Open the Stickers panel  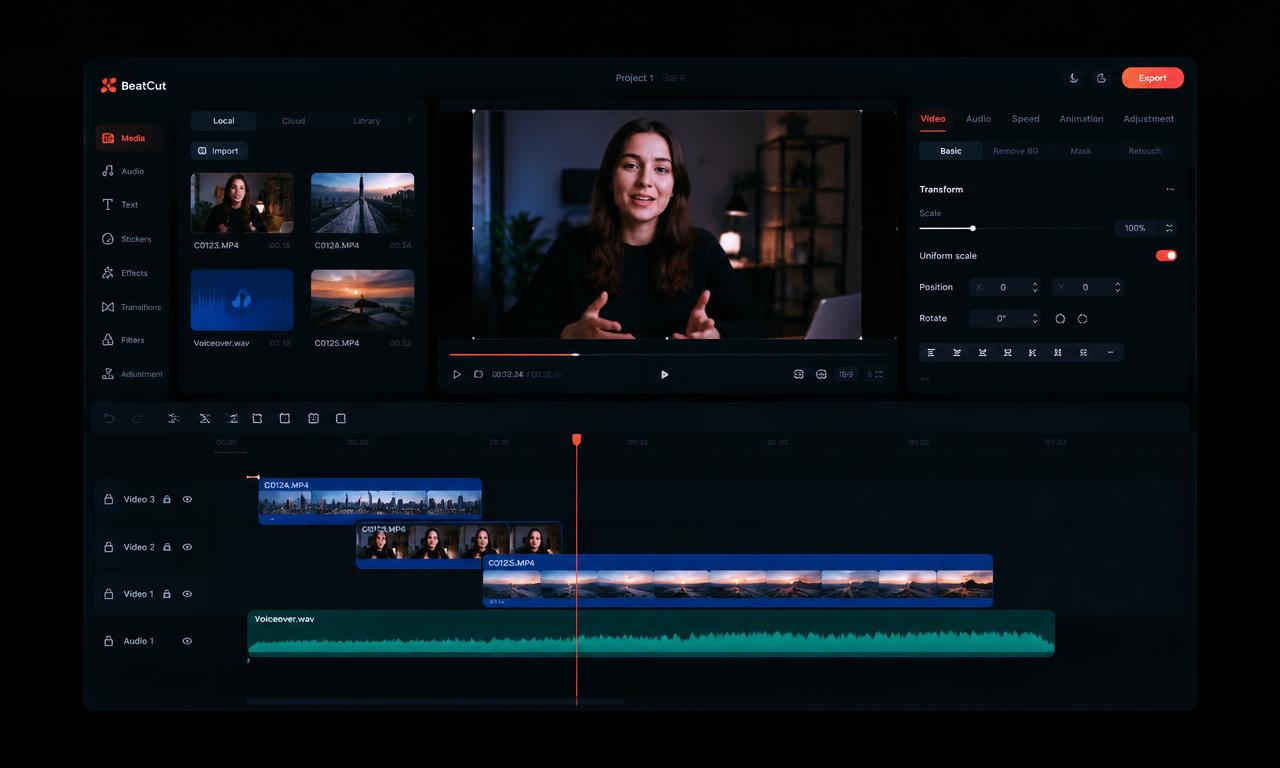127,239
